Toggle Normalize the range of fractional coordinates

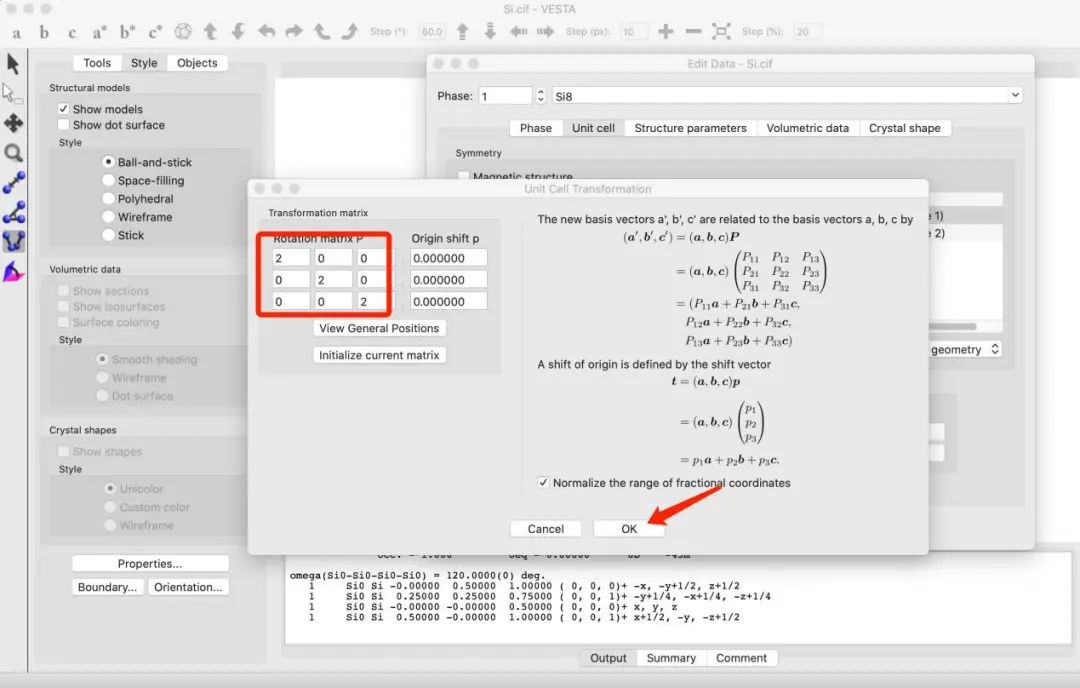pos(543,482)
